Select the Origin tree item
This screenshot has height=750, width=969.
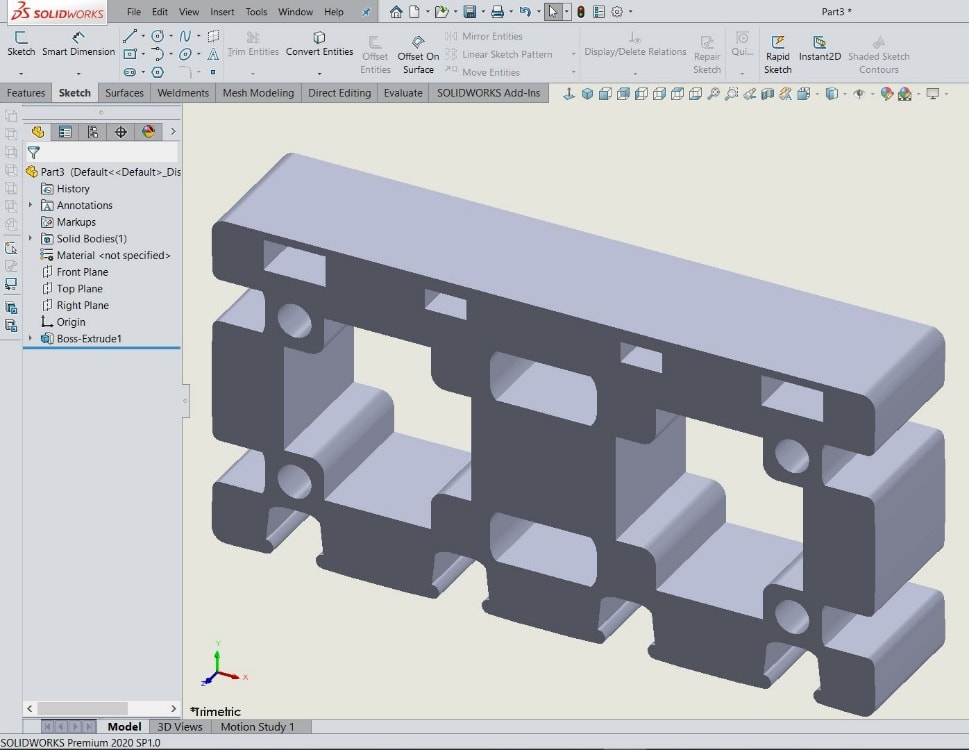click(63, 322)
